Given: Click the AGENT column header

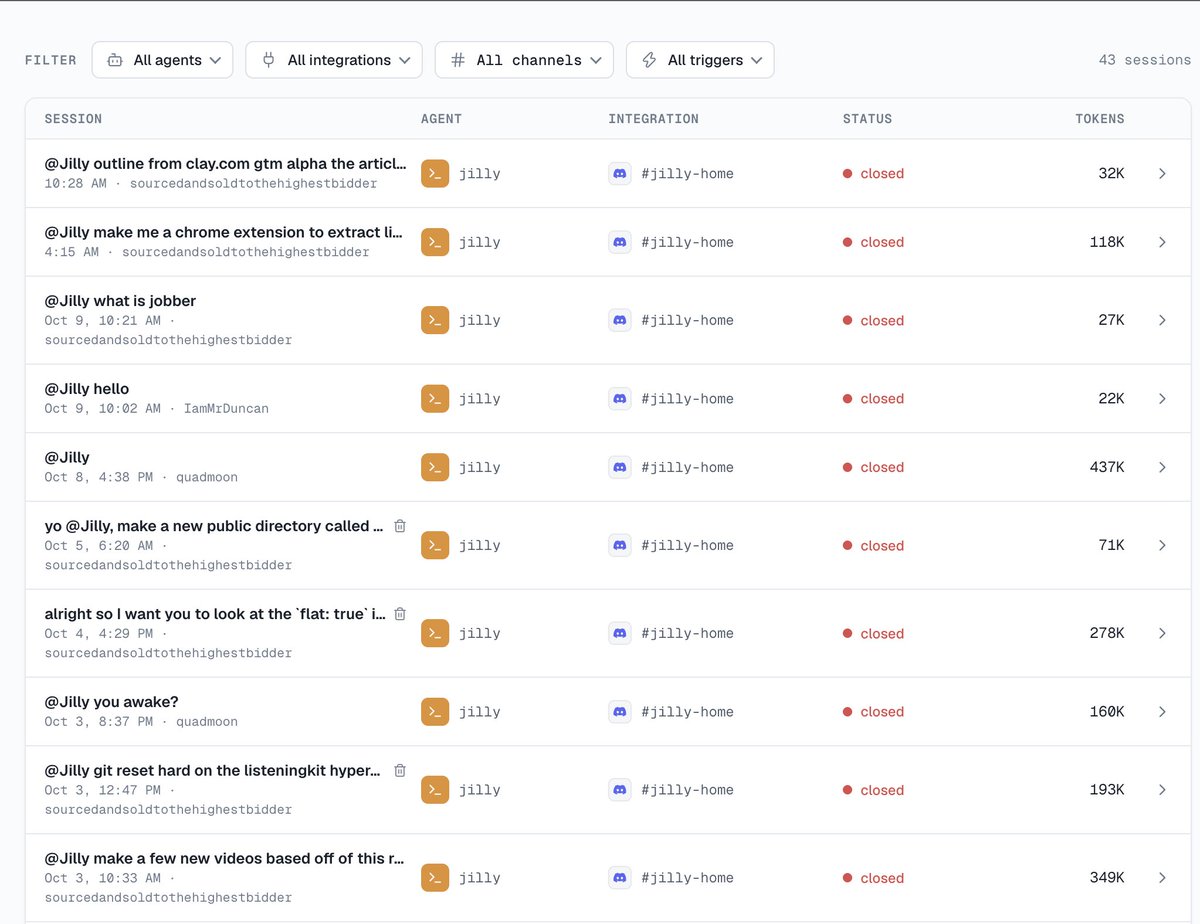Looking at the screenshot, I should tap(441, 119).
